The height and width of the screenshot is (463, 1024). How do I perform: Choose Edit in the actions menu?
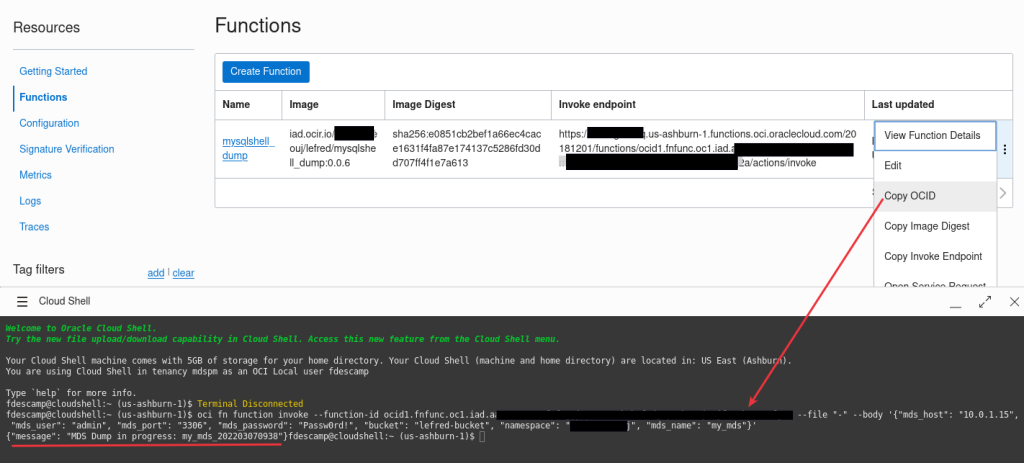point(895,166)
